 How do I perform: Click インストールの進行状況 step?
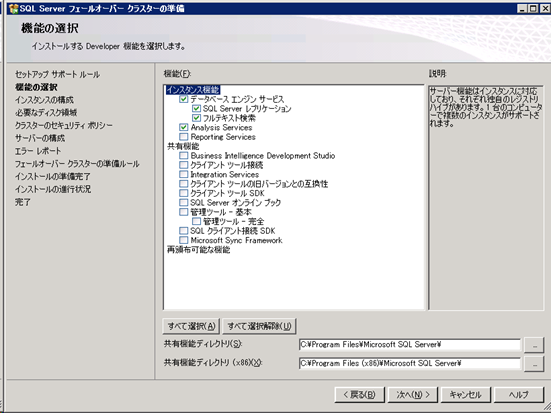53,189
